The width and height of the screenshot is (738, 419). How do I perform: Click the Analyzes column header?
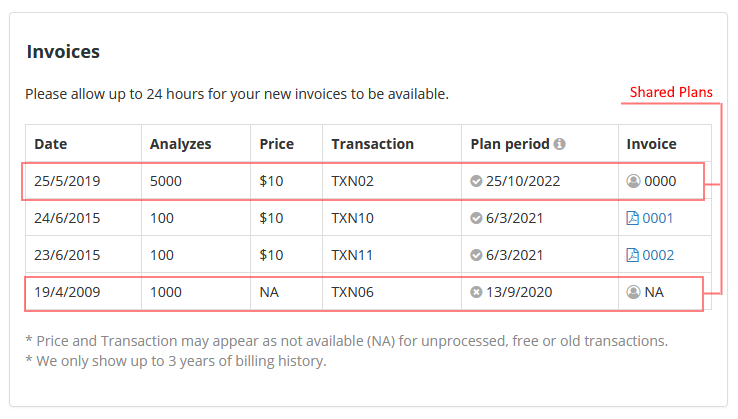[180, 144]
